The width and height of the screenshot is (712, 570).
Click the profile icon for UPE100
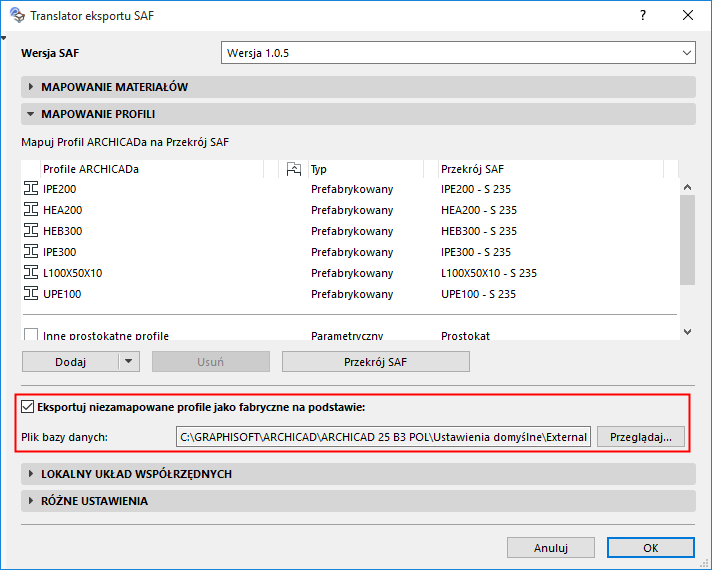[x=31, y=293]
